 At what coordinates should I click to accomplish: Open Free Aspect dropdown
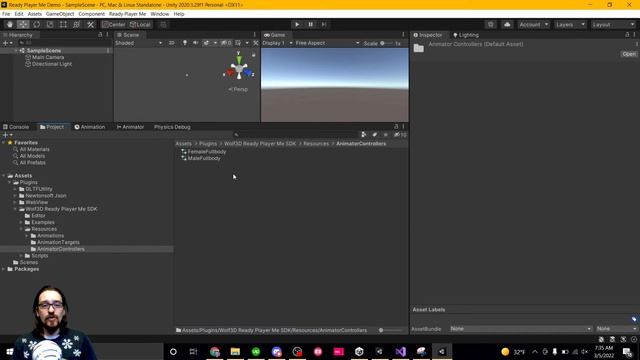[327, 43]
